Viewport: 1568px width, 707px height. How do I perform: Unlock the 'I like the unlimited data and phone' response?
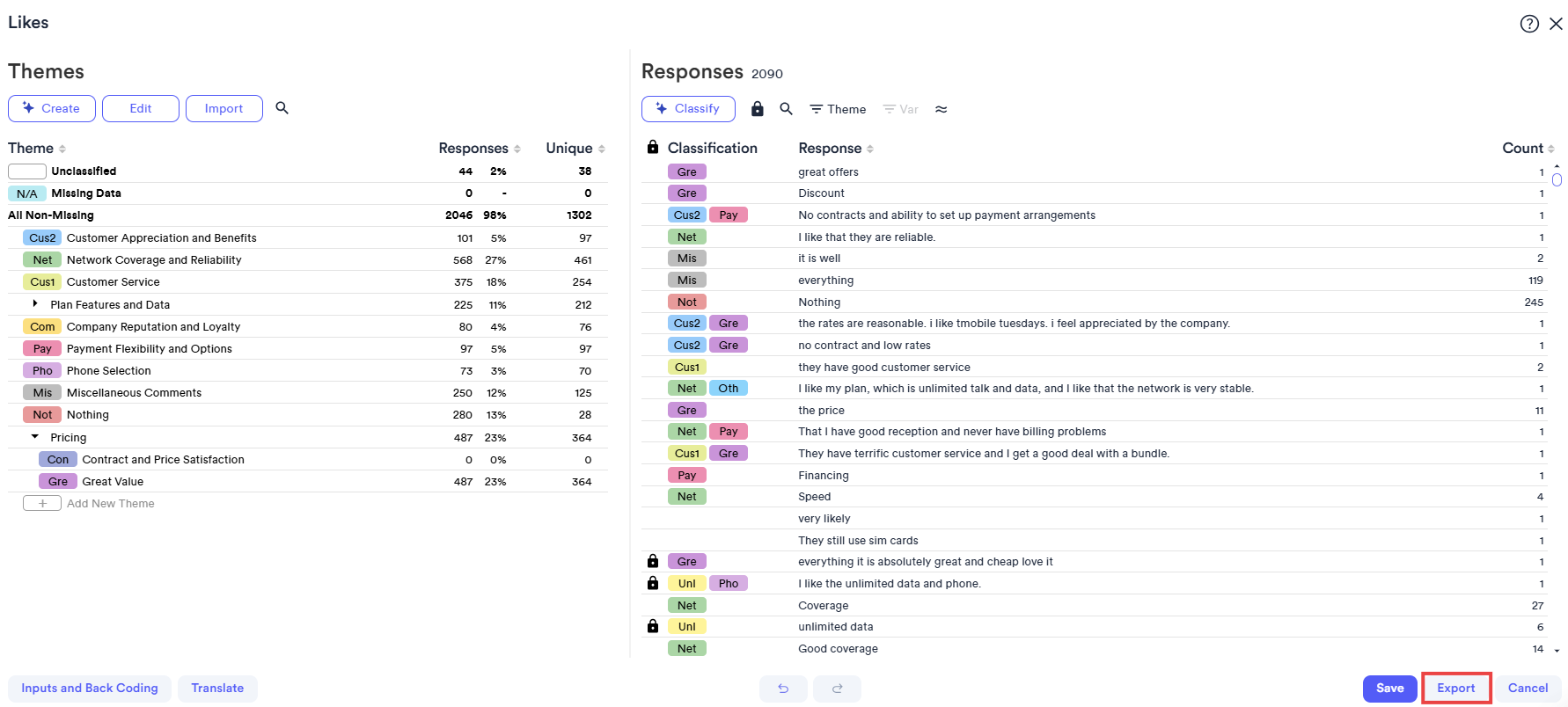point(653,583)
